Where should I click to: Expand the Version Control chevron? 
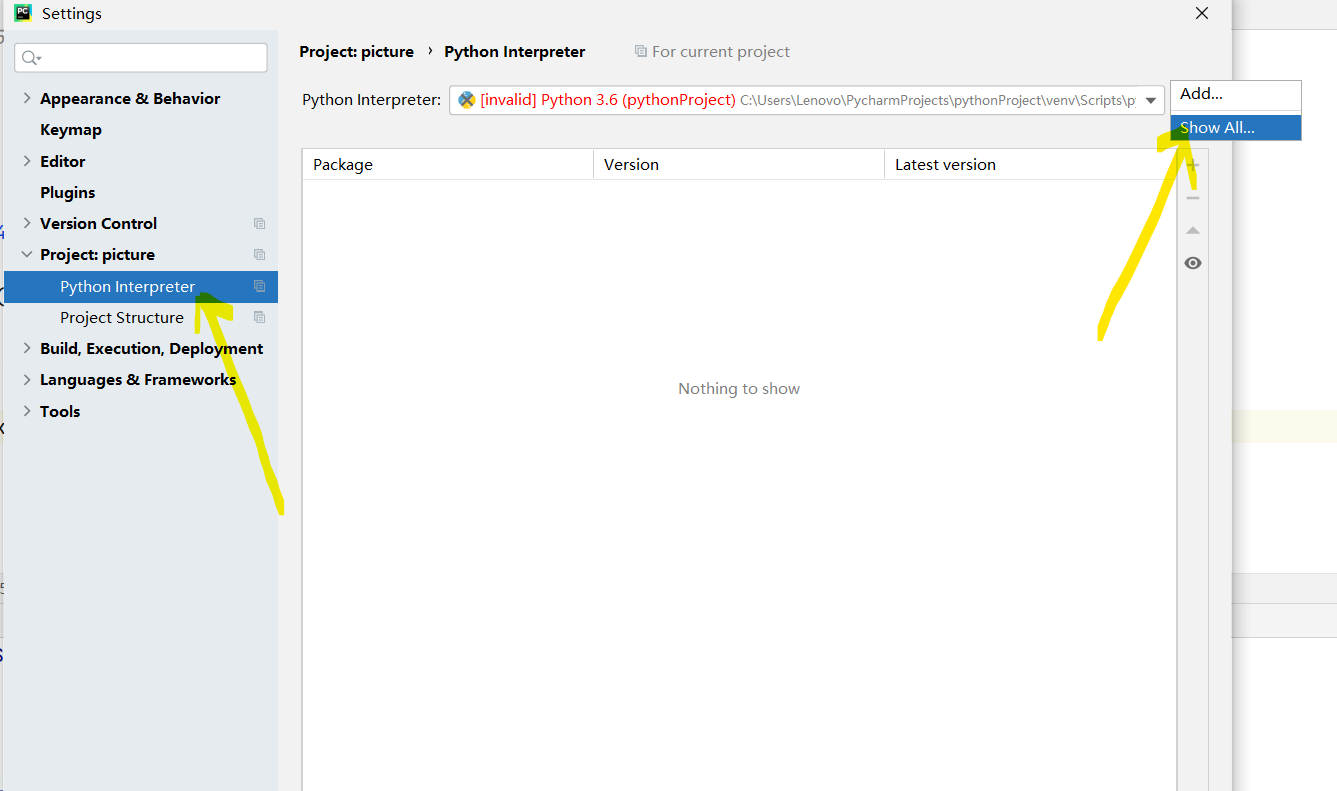(26, 223)
